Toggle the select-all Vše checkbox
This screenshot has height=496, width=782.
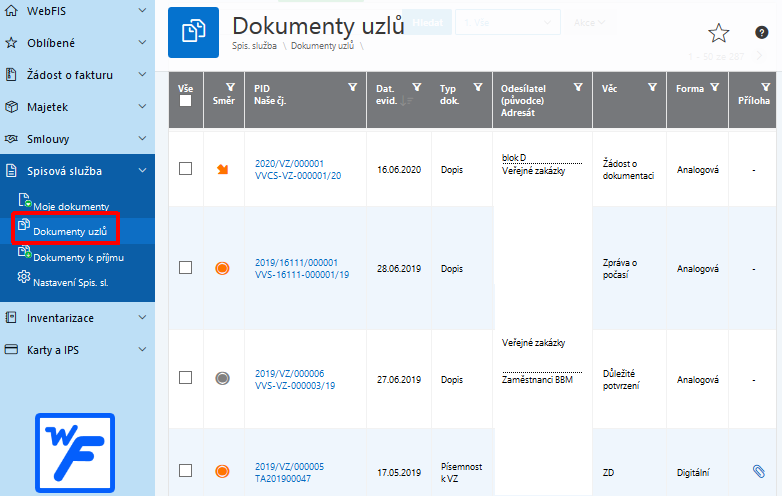tap(186, 101)
